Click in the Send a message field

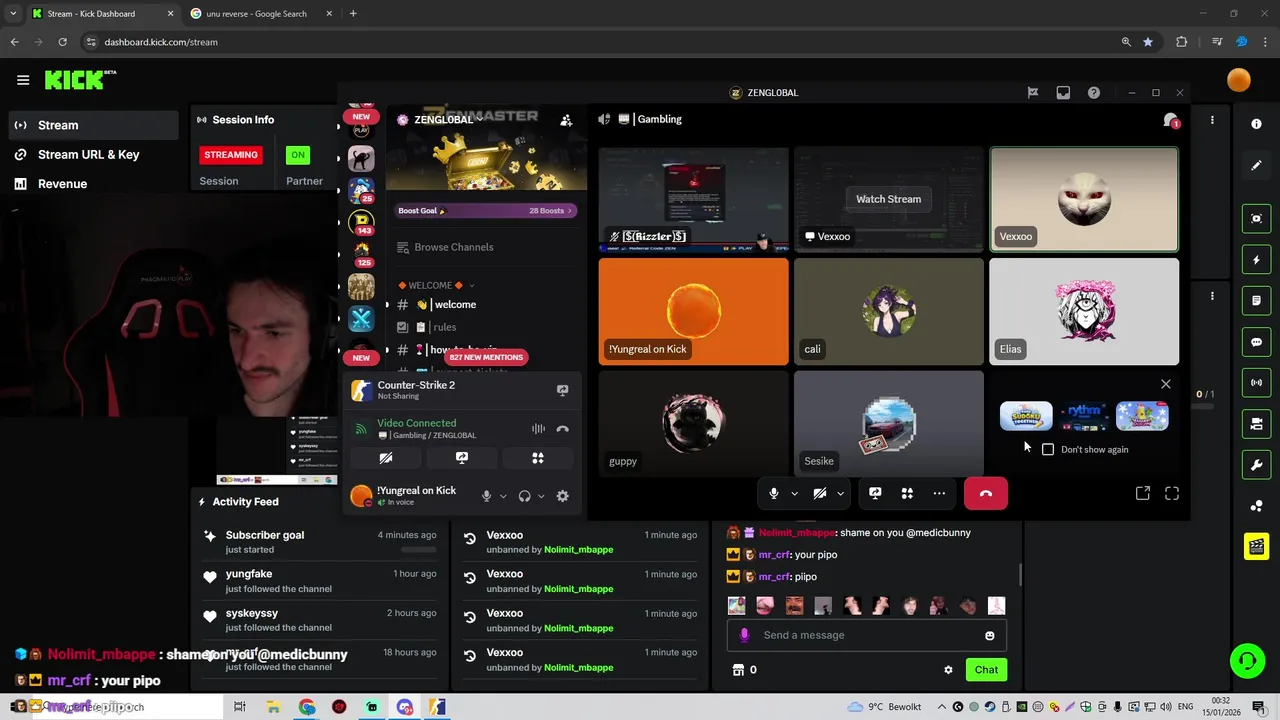point(866,635)
